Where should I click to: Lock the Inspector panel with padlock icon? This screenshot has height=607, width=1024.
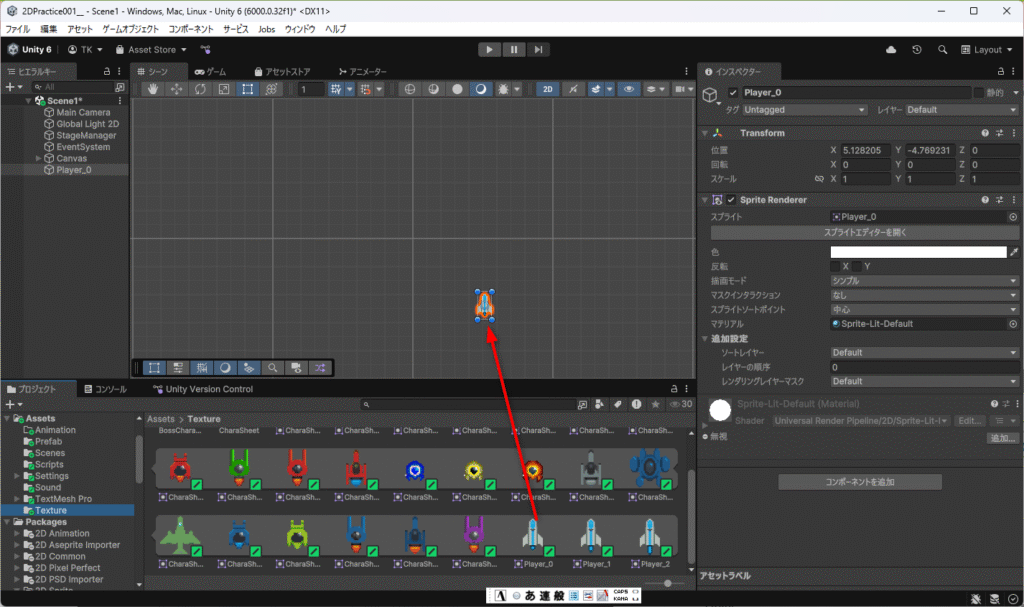1003,72
